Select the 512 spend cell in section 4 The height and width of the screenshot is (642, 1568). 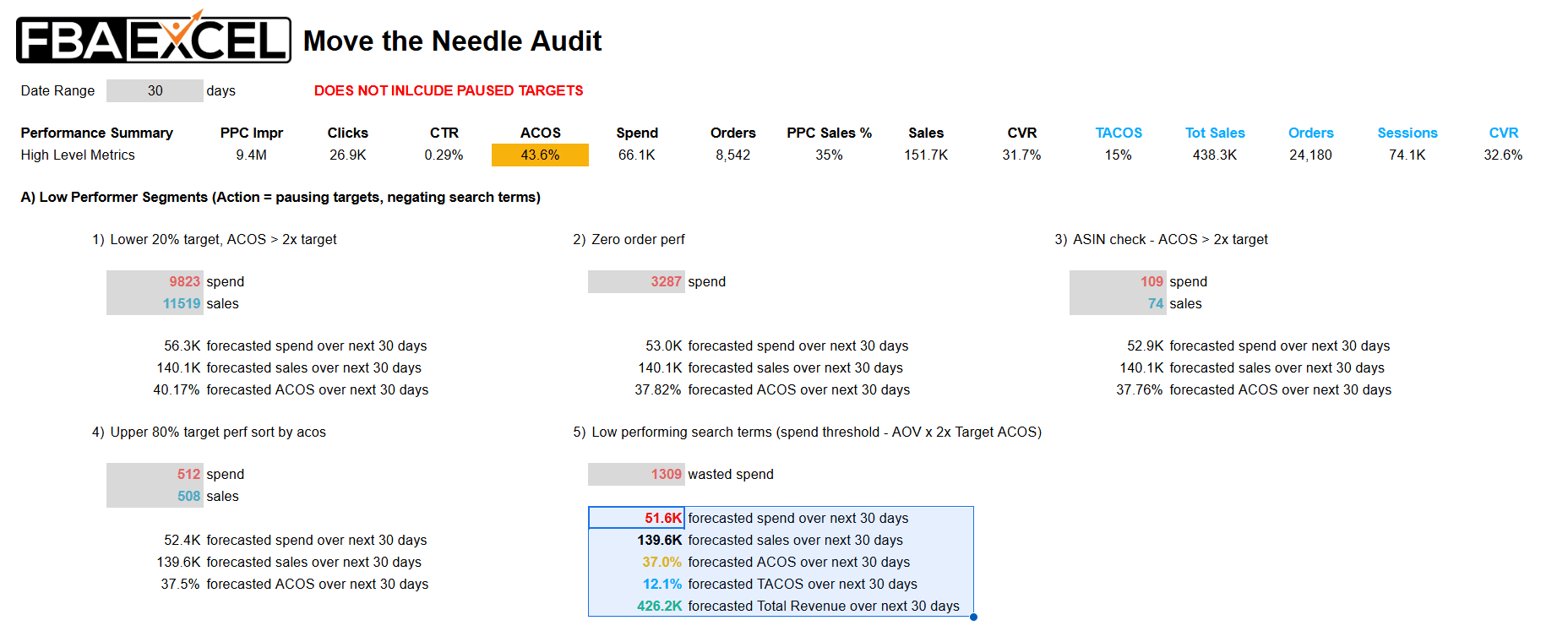pos(155,474)
